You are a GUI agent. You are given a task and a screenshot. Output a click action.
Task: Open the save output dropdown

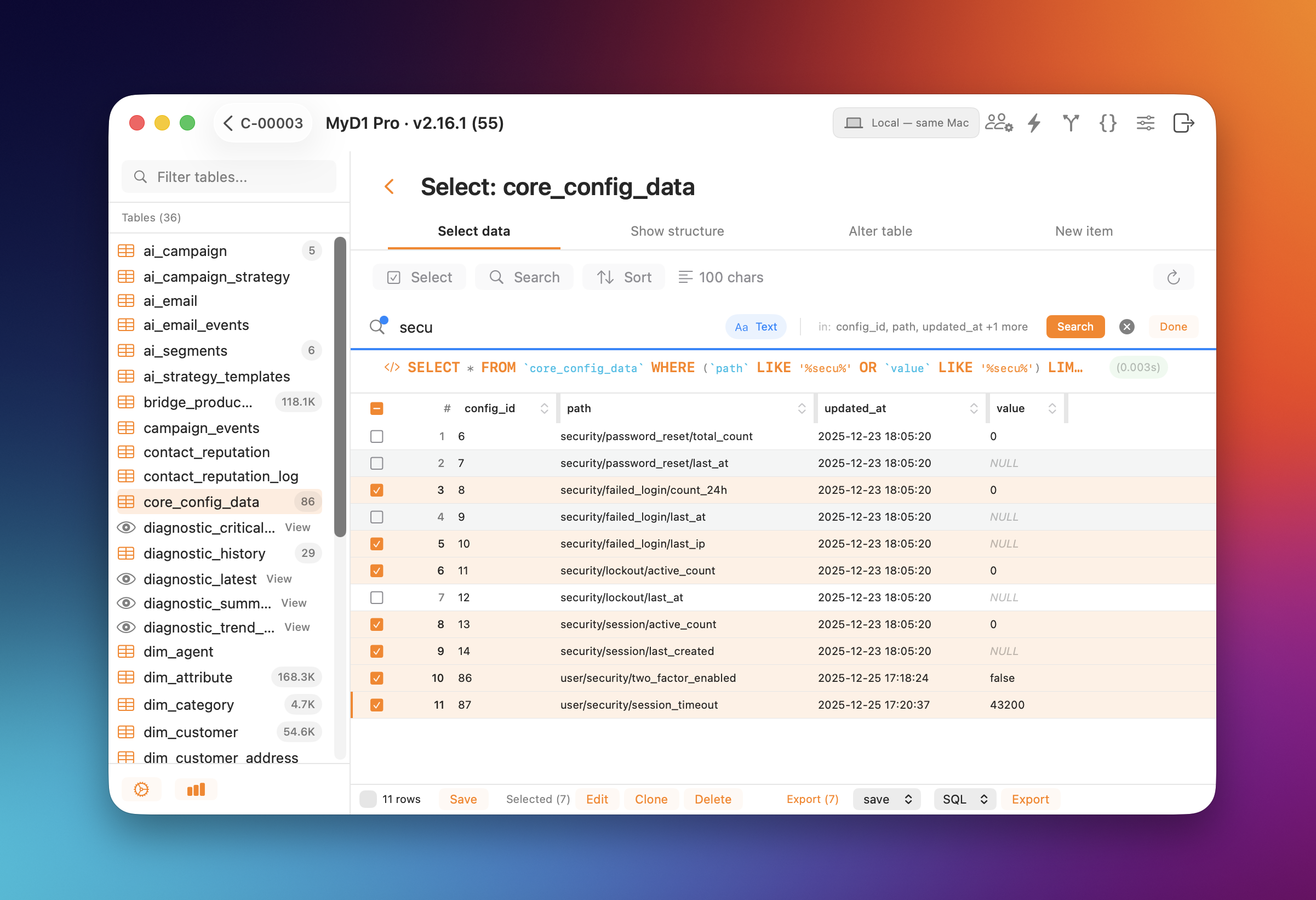point(887,799)
